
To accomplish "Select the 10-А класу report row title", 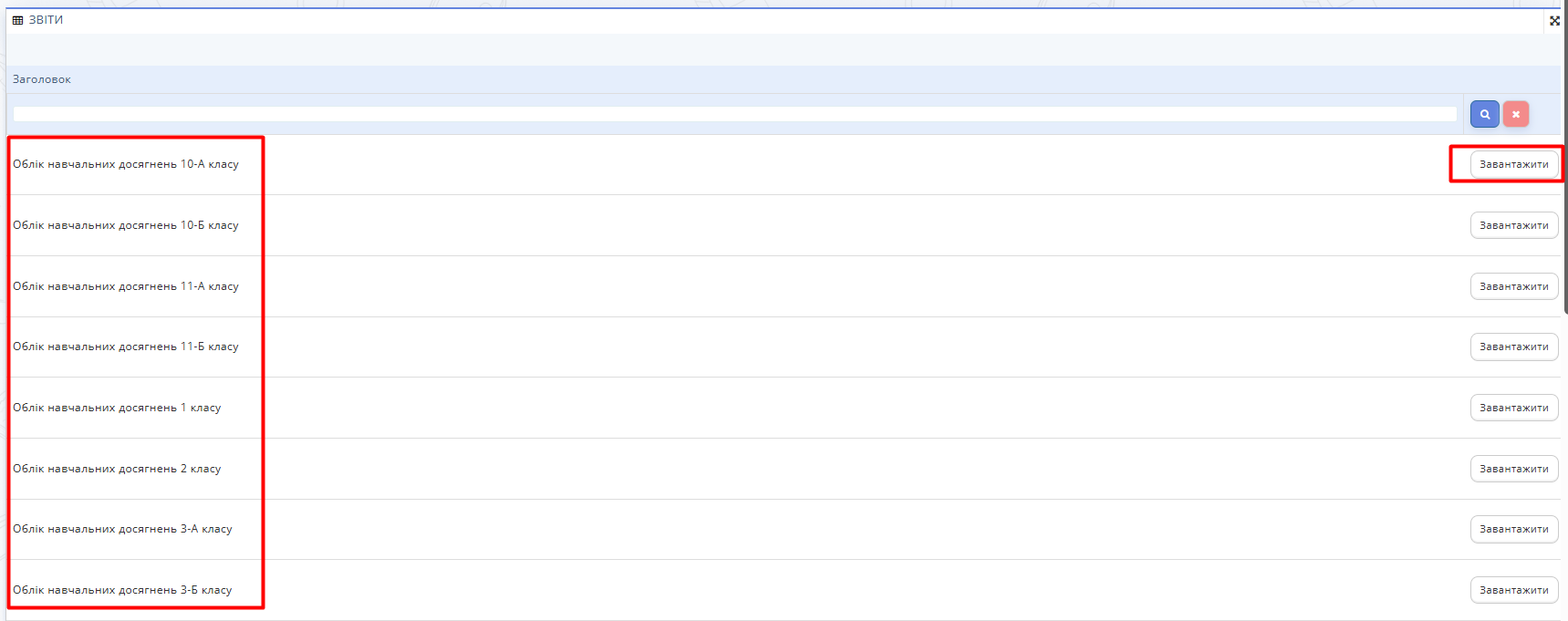I will coord(126,164).
